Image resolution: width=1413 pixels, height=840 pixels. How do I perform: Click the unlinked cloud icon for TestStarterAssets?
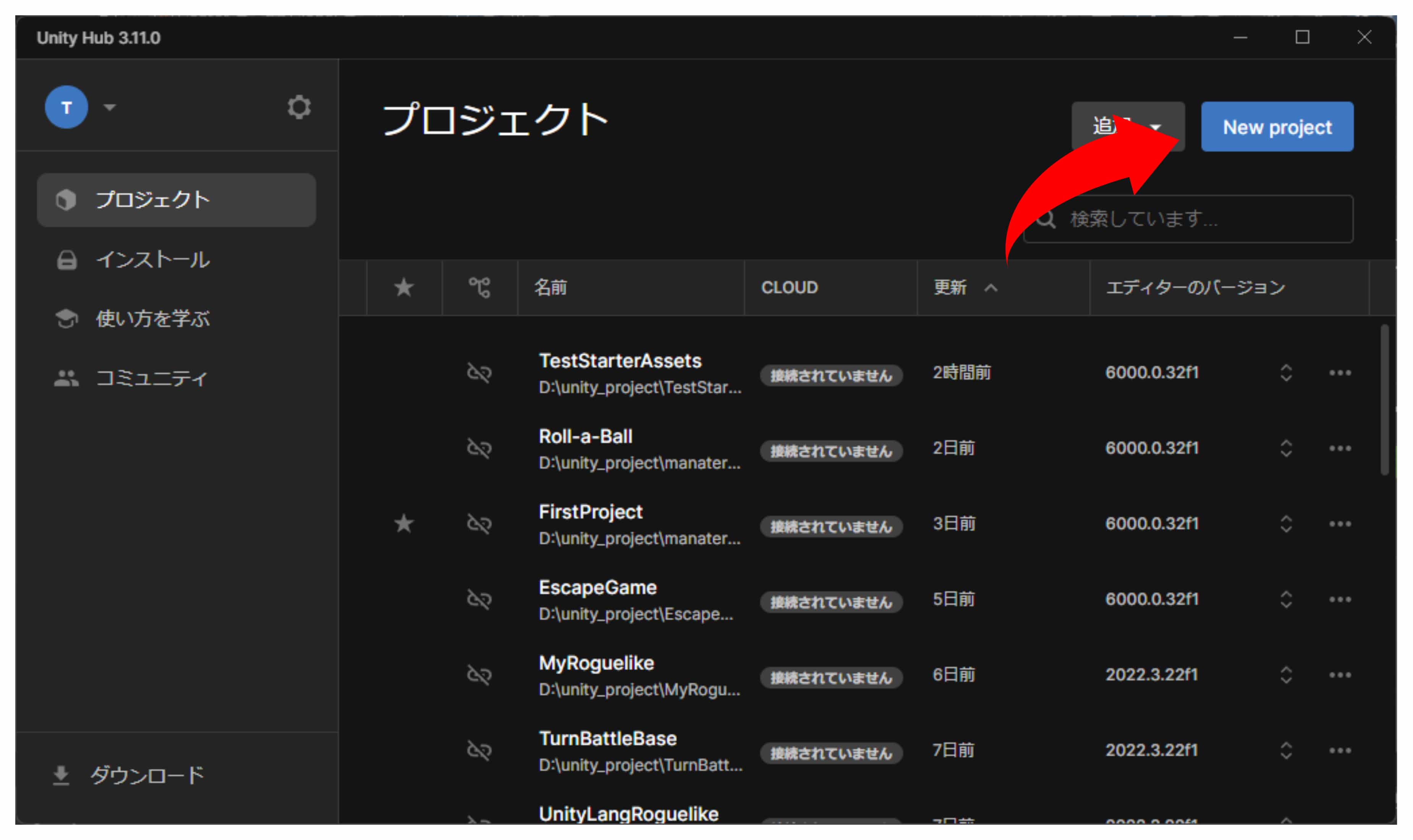click(x=479, y=372)
